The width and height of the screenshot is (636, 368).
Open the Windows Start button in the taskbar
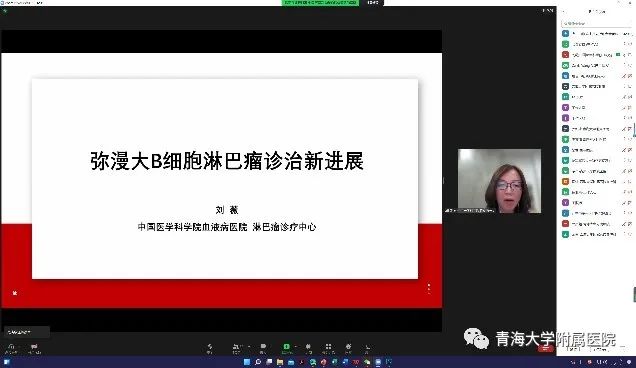[x=247, y=362]
